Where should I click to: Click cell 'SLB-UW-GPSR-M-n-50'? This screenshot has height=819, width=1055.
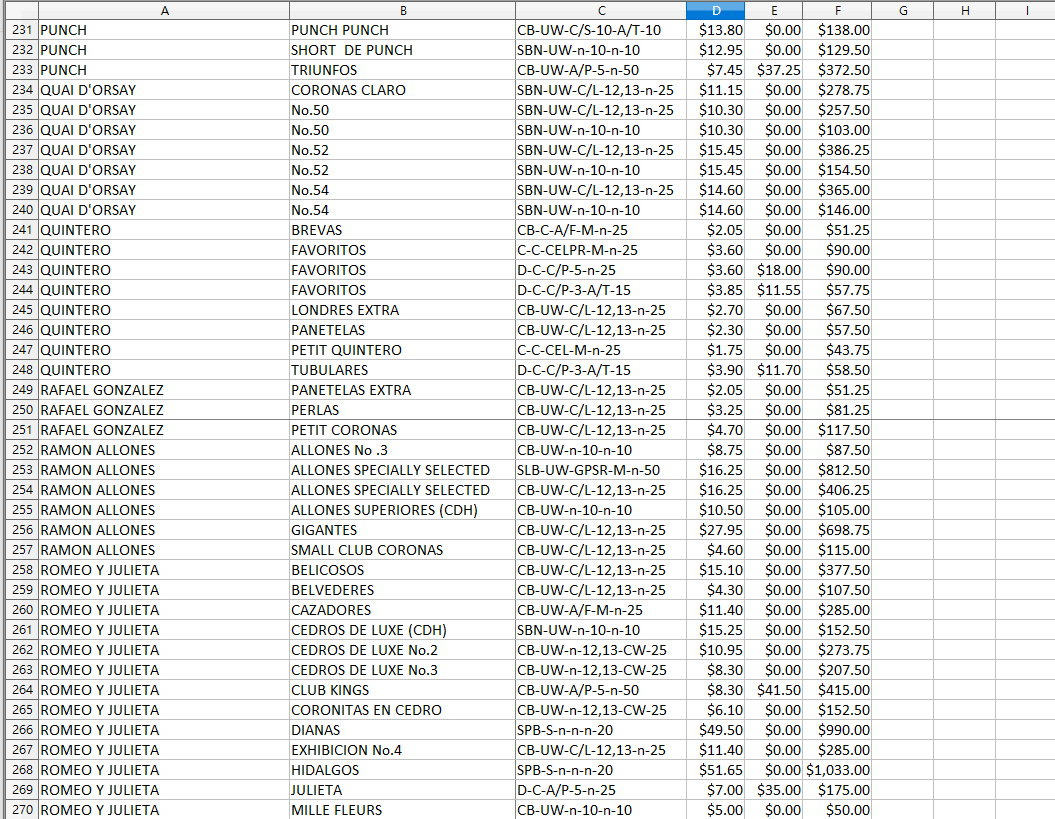(601, 470)
